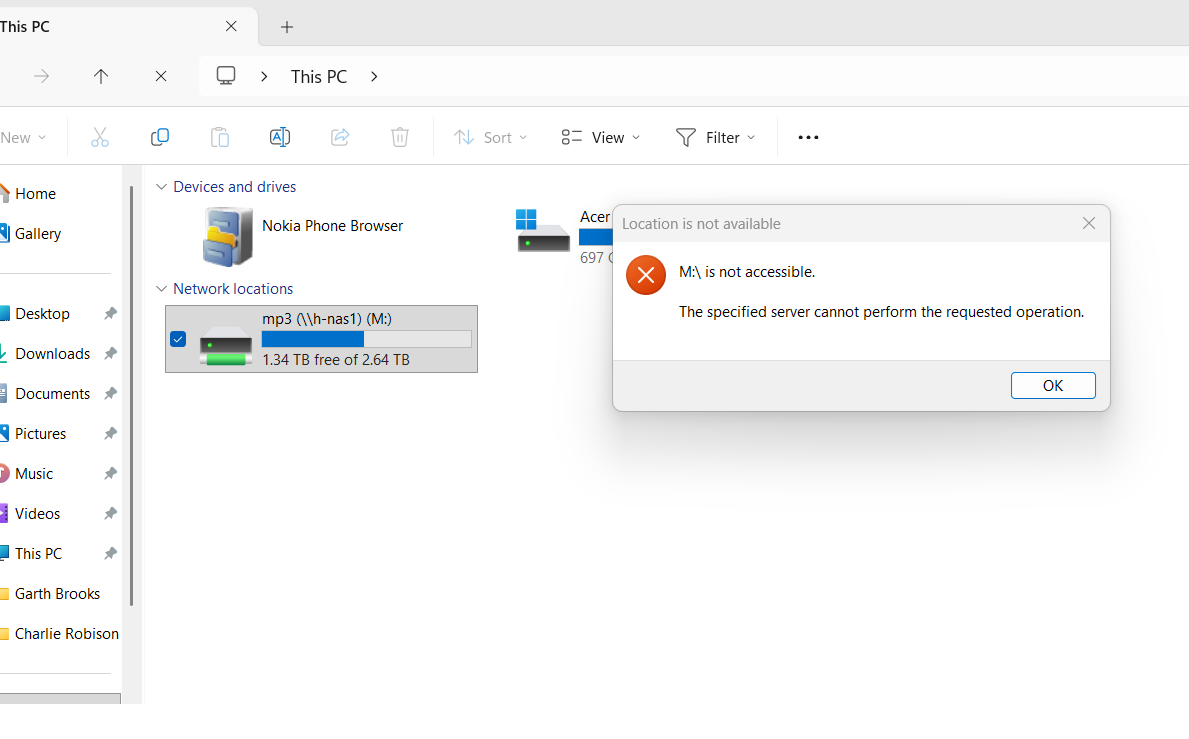
Task: Open the Sort dropdown menu
Action: 490,138
